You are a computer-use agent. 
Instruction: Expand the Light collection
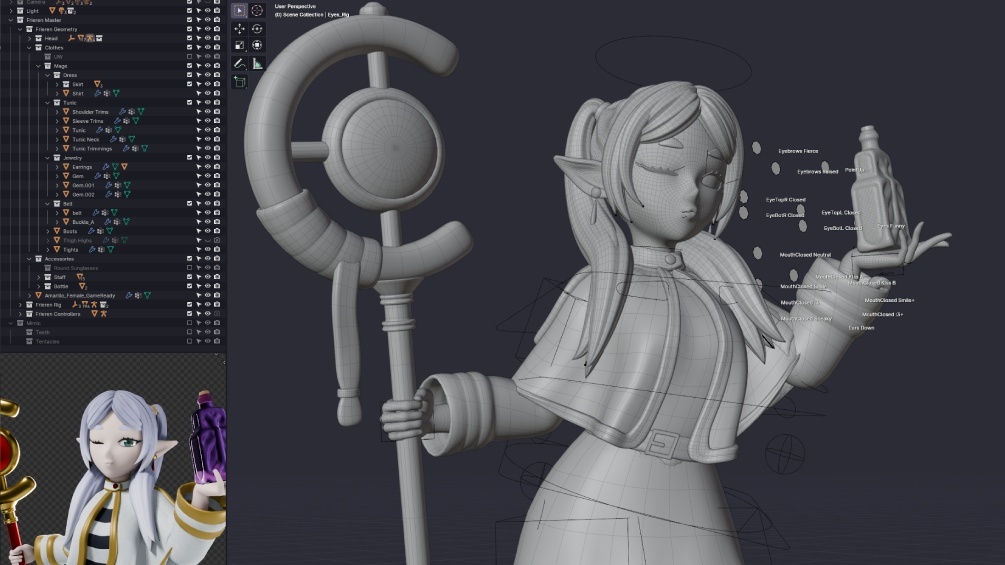click(11, 10)
